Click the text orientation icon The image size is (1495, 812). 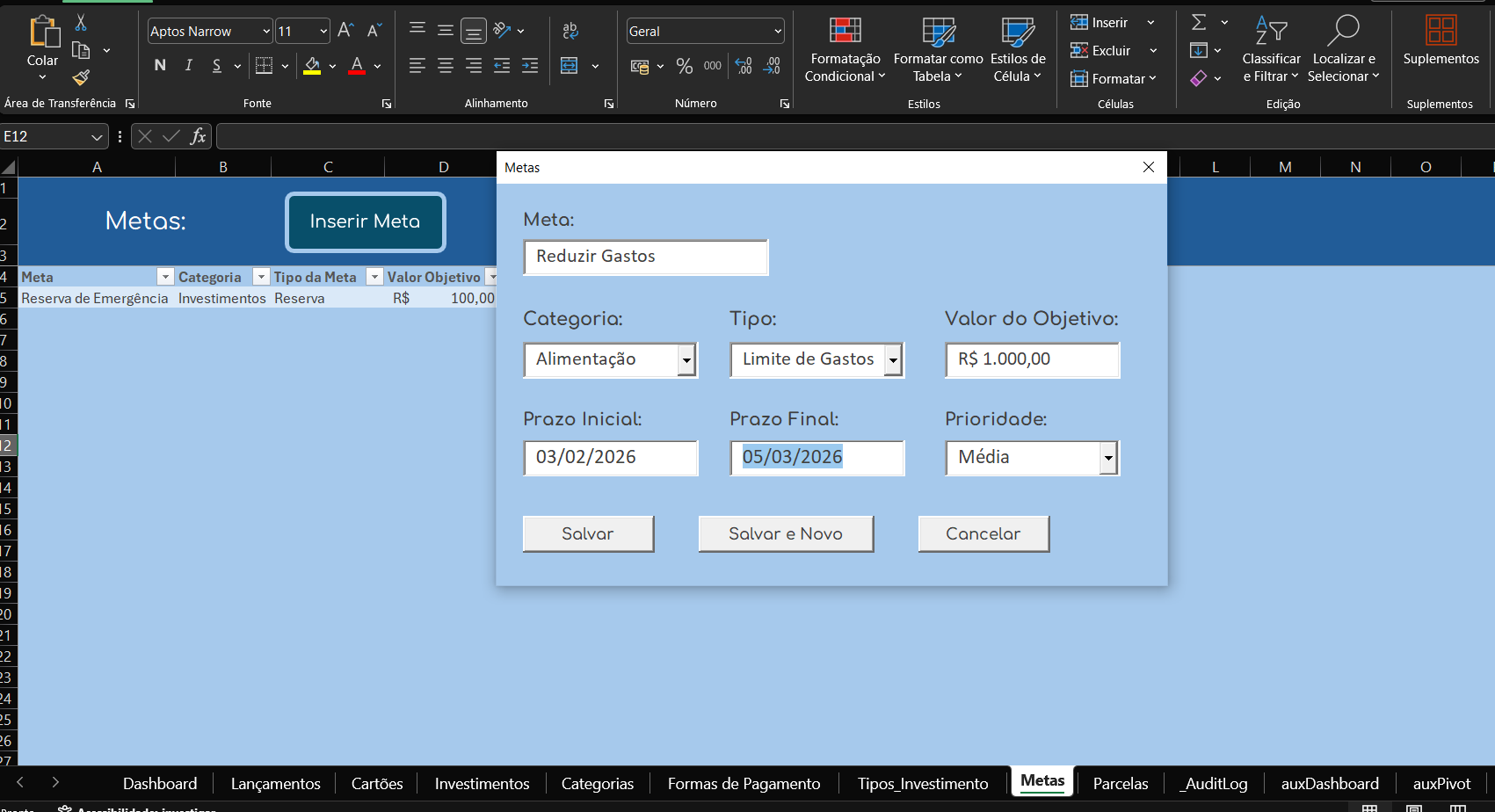[x=503, y=30]
